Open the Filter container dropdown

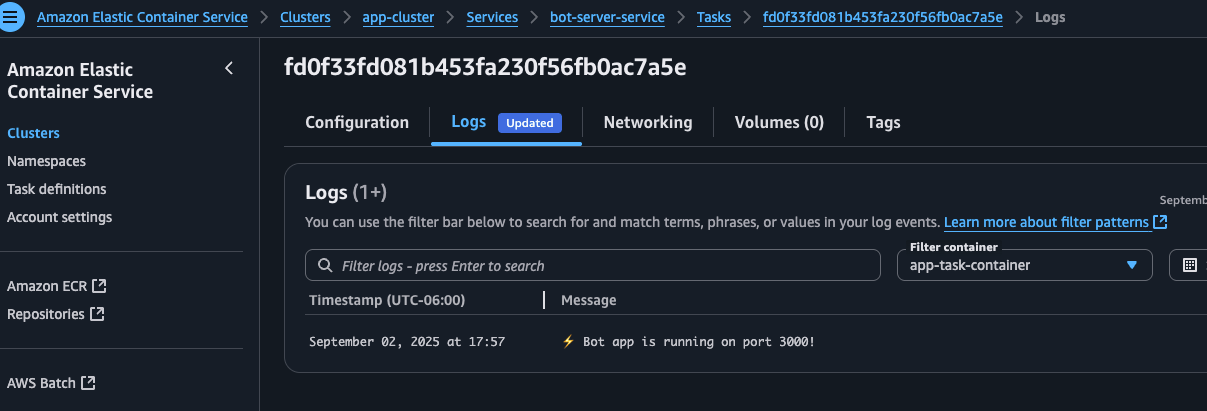(1025, 265)
